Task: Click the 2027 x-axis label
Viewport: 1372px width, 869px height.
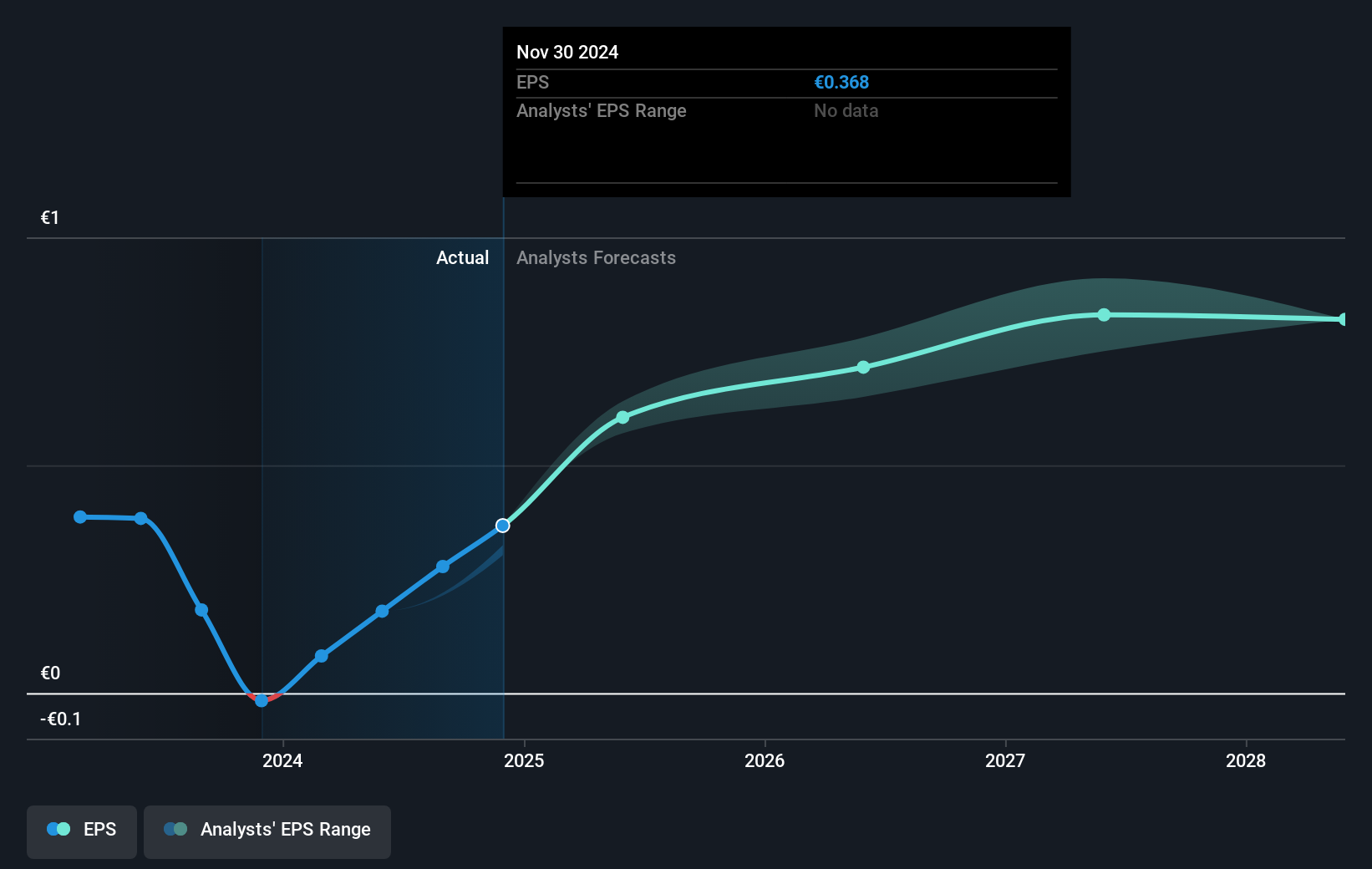Action: tap(1005, 760)
